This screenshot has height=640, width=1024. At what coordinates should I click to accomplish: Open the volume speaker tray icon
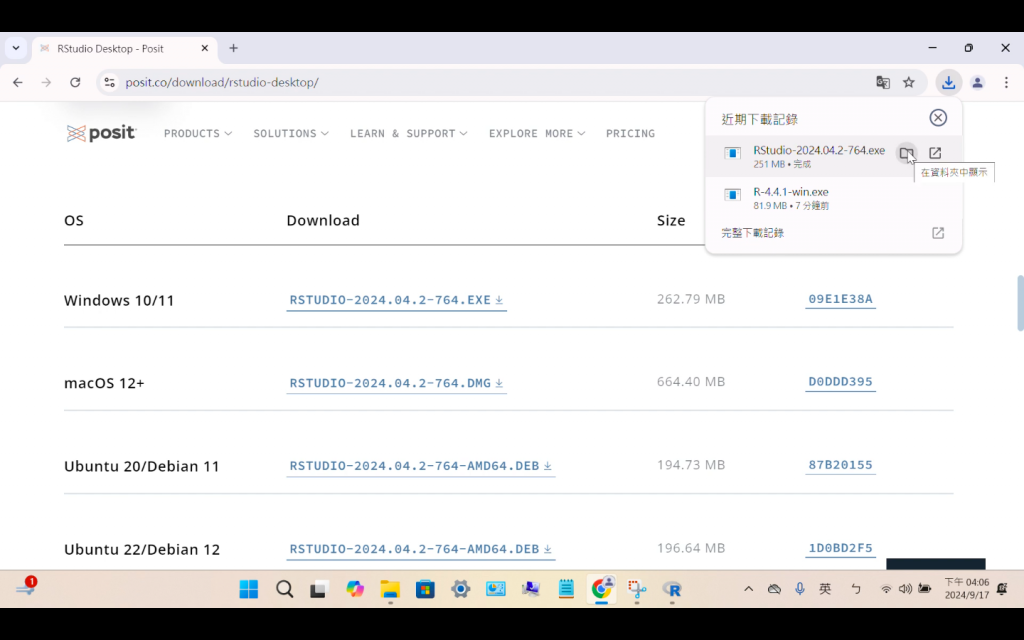(904, 589)
